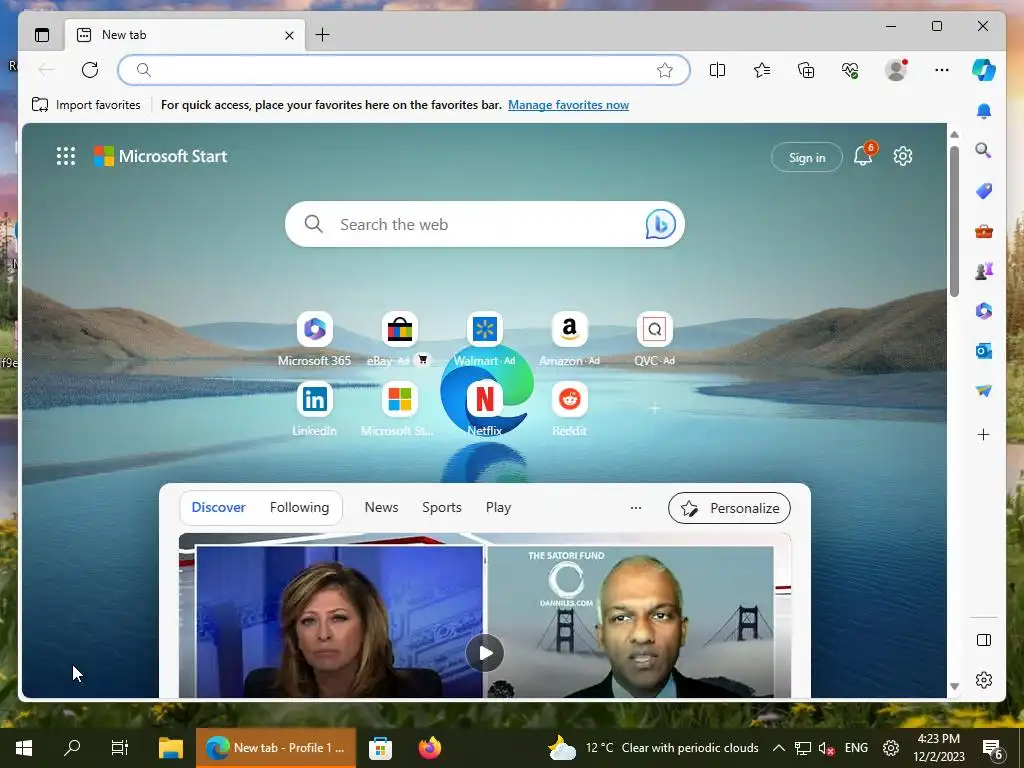Open Browser essentials heart icon
The image size is (1024, 768).
point(850,70)
